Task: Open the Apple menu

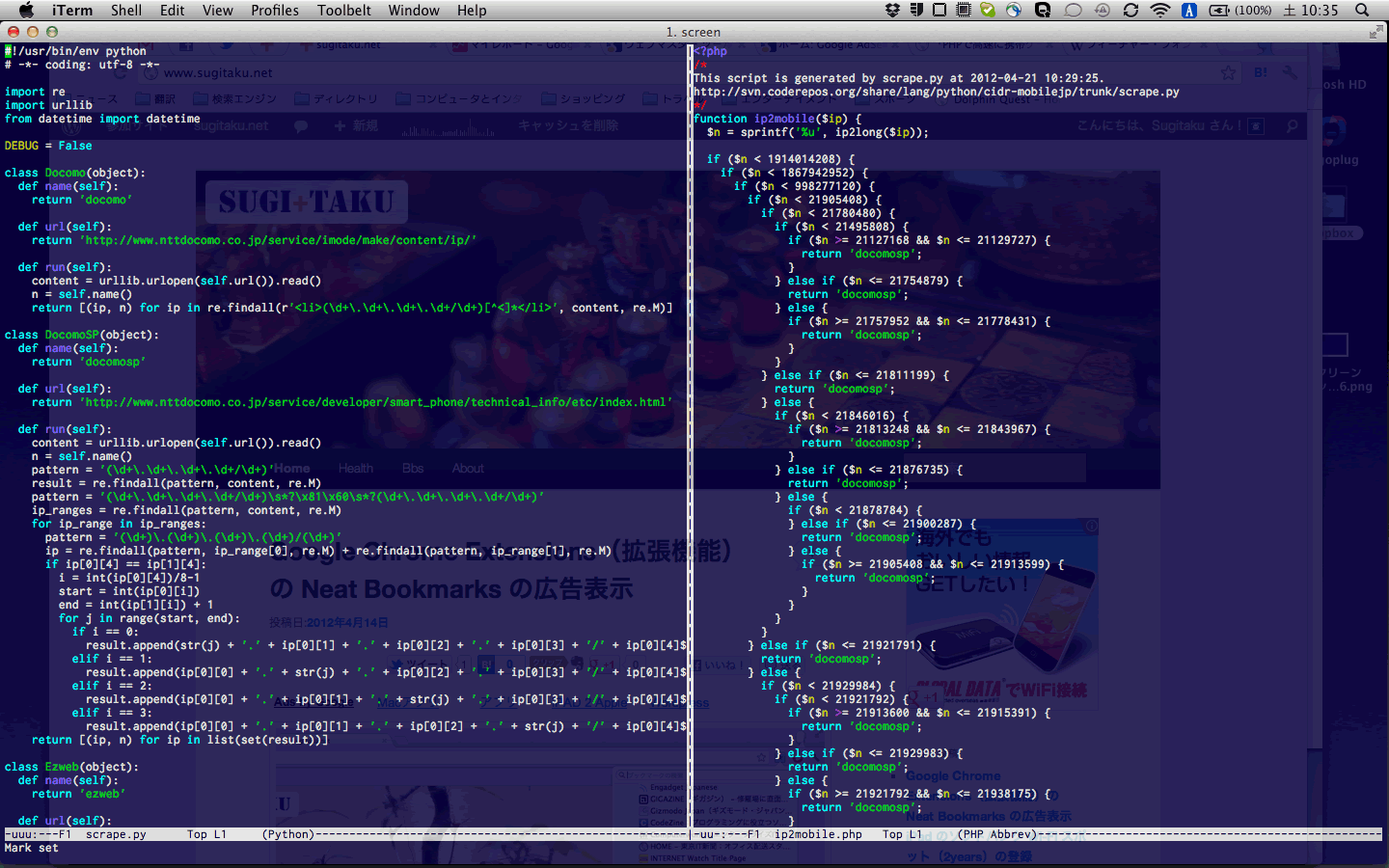Action: click(26, 11)
